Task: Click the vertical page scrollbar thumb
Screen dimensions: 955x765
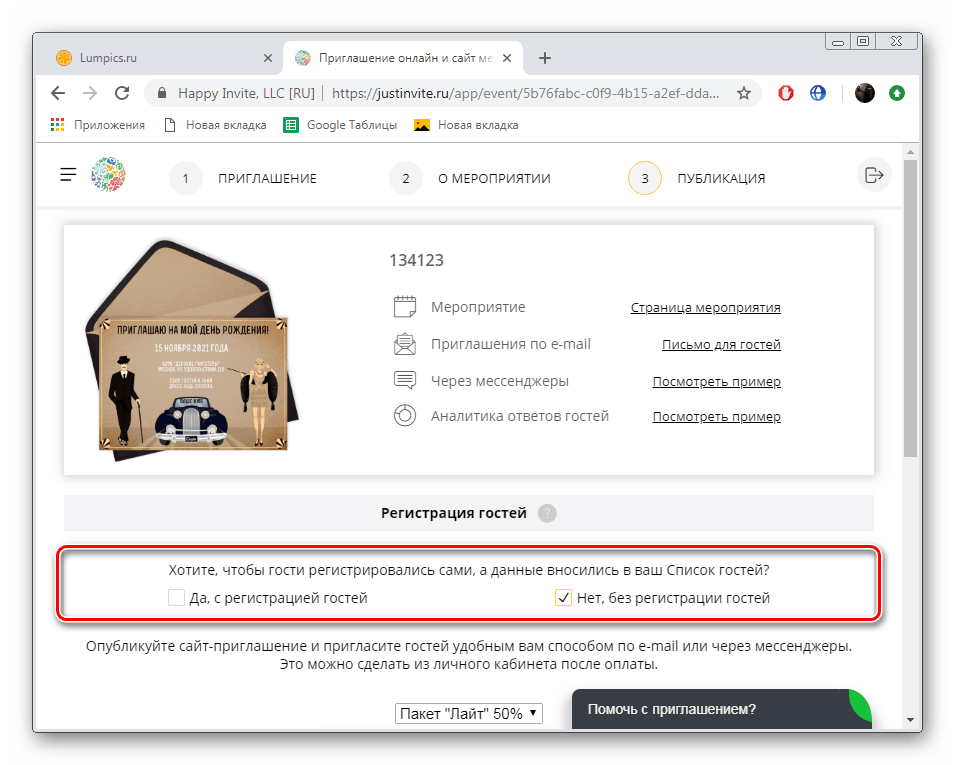Action: [x=910, y=308]
